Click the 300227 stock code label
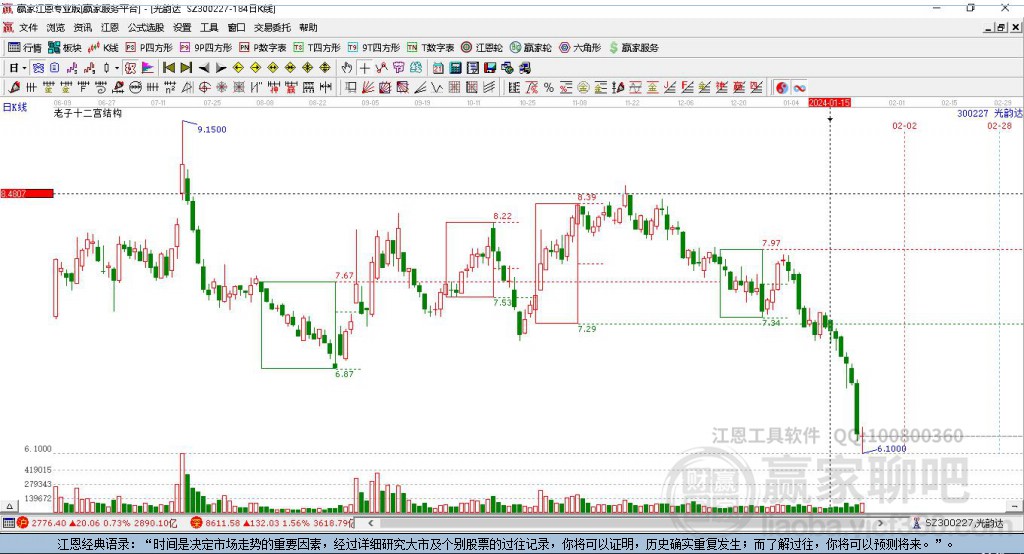The width and height of the screenshot is (1024, 554). [x=972, y=114]
